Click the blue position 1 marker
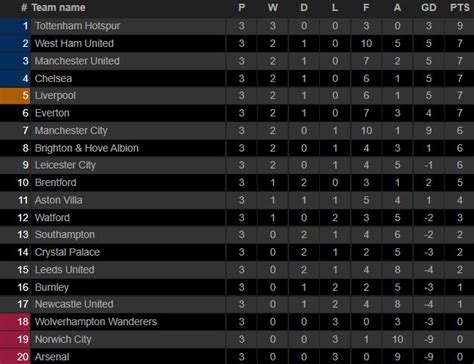 click(x=15, y=26)
